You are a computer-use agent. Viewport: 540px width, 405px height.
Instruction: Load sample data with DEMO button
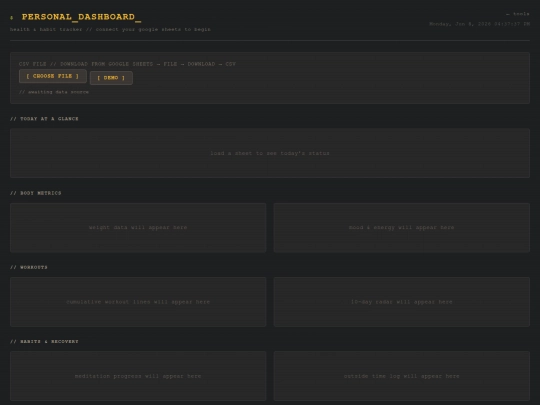111,78
